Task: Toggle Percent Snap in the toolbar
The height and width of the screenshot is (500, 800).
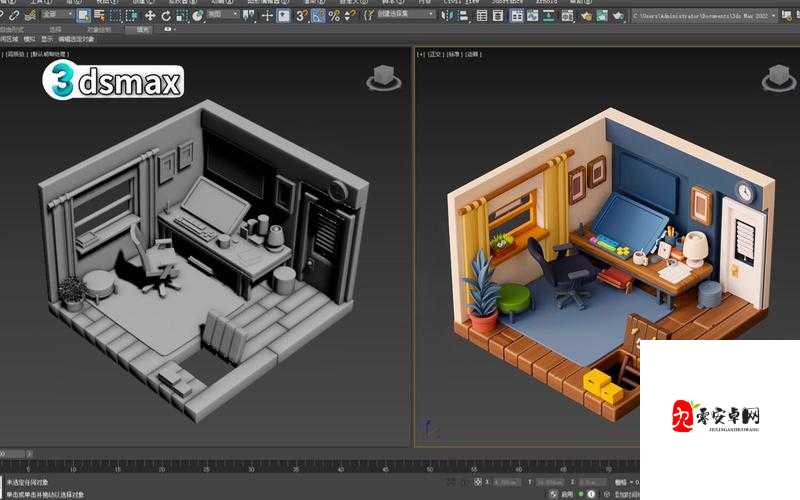Action: pyautogui.click(x=334, y=16)
